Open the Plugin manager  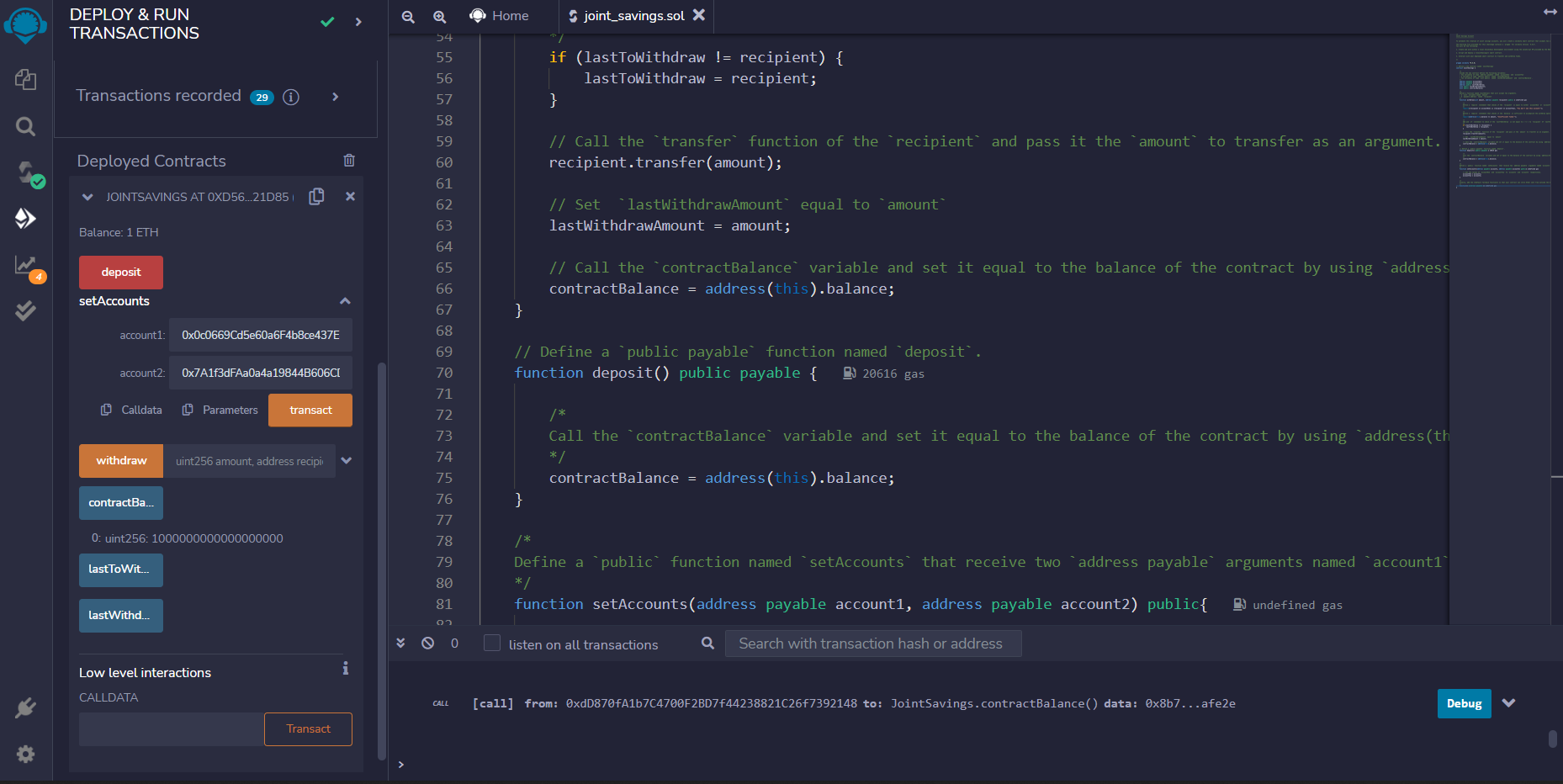[25, 707]
